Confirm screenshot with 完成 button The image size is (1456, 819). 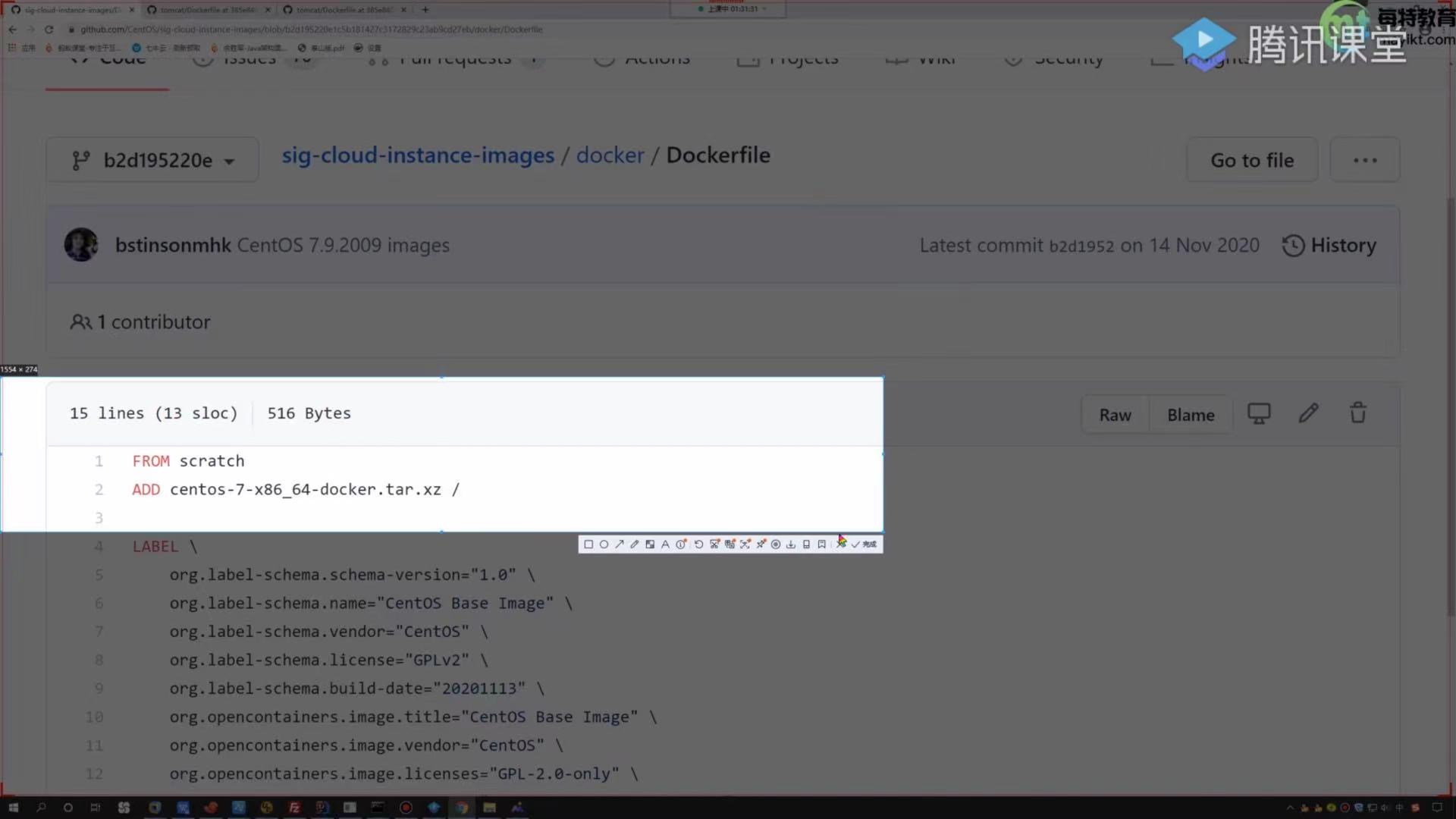pos(864,544)
